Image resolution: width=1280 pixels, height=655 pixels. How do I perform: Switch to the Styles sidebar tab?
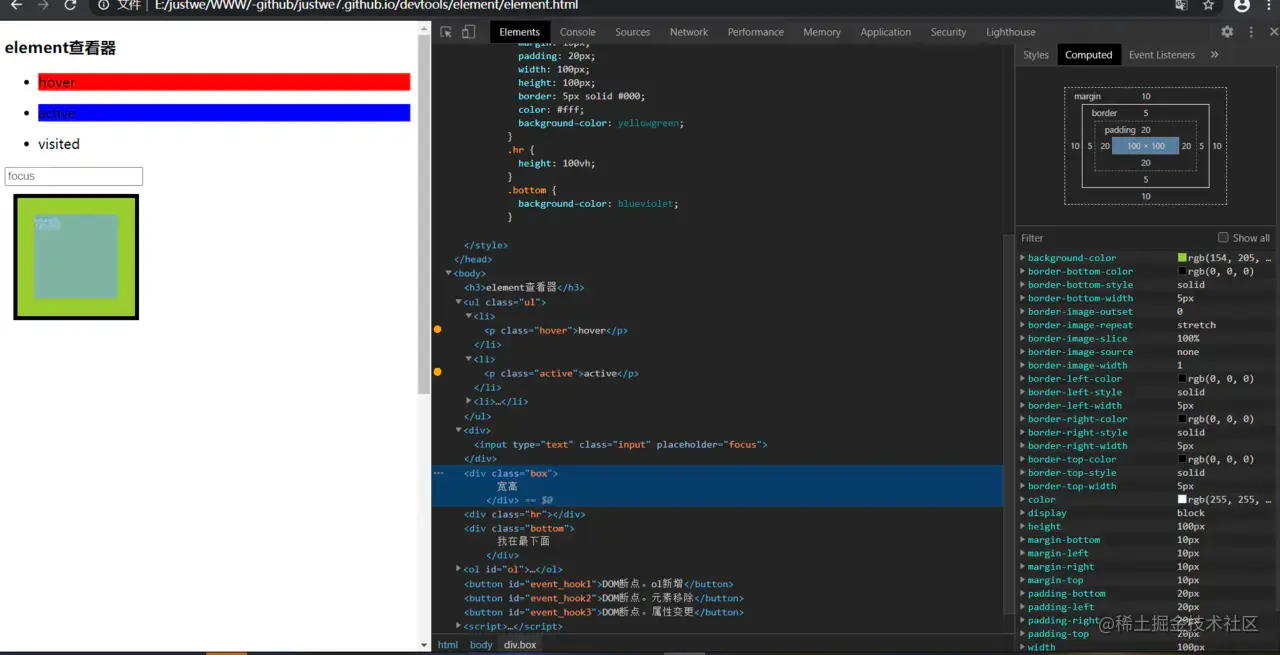click(x=1036, y=55)
